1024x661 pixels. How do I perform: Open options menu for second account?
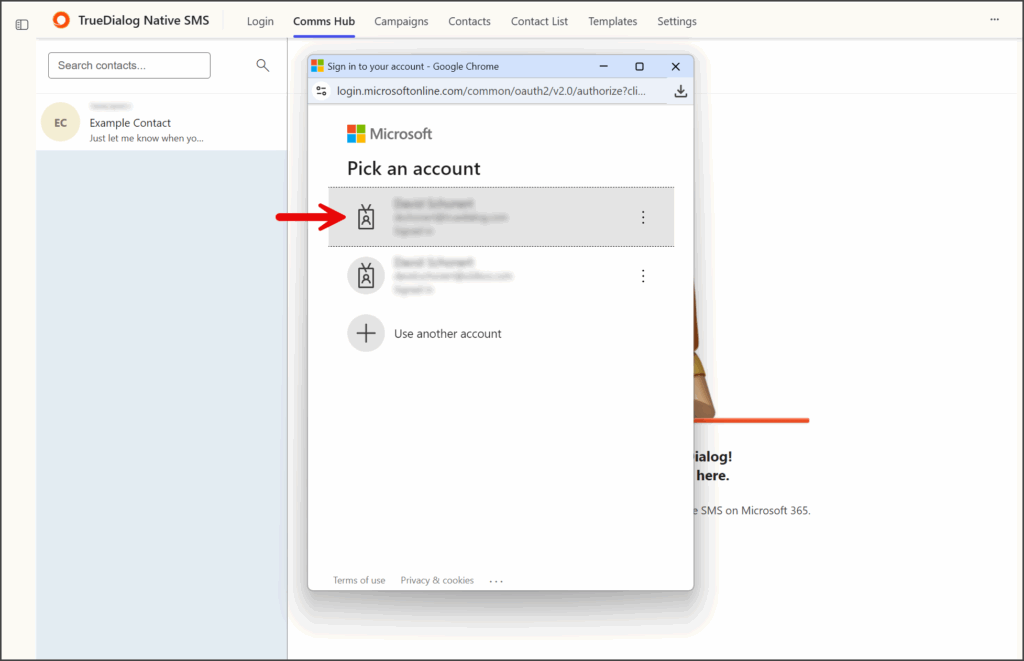point(643,276)
